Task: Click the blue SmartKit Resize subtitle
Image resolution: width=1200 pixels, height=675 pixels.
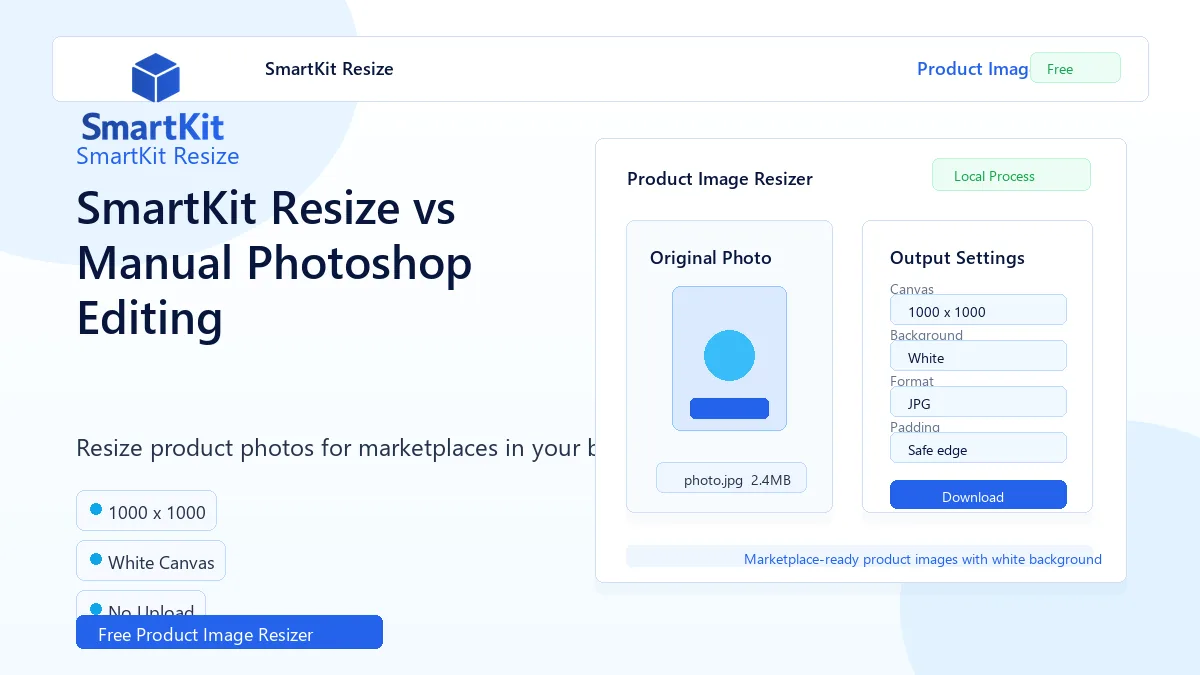Action: click(158, 156)
